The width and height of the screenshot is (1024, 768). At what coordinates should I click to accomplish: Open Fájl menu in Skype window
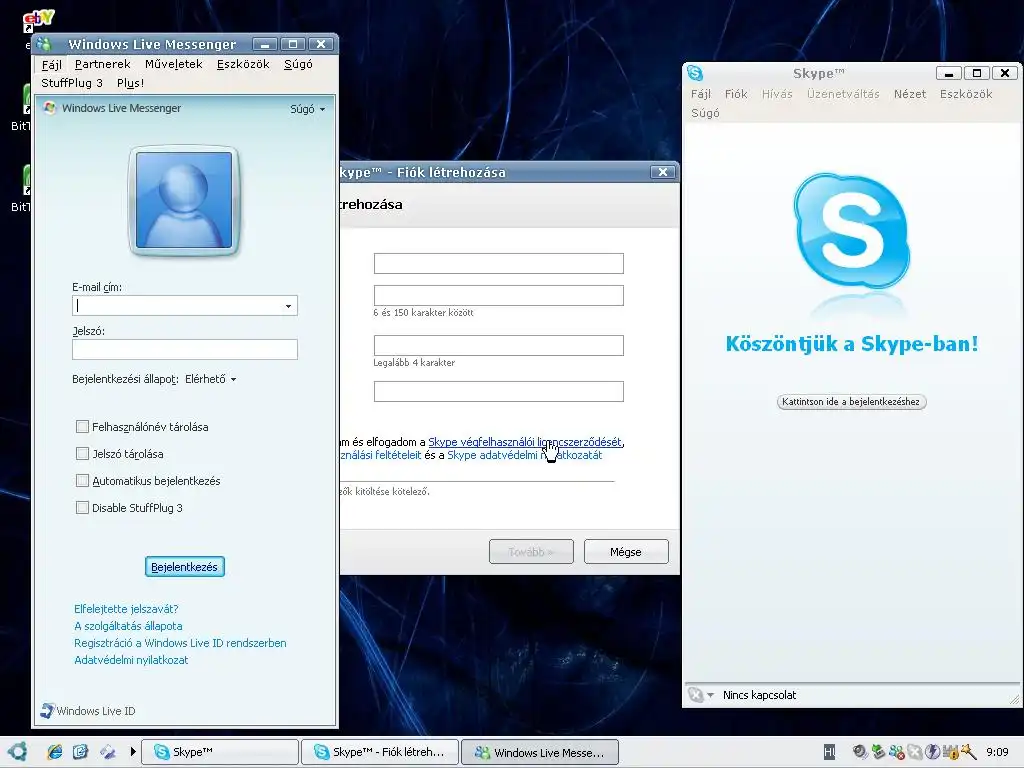tap(701, 94)
